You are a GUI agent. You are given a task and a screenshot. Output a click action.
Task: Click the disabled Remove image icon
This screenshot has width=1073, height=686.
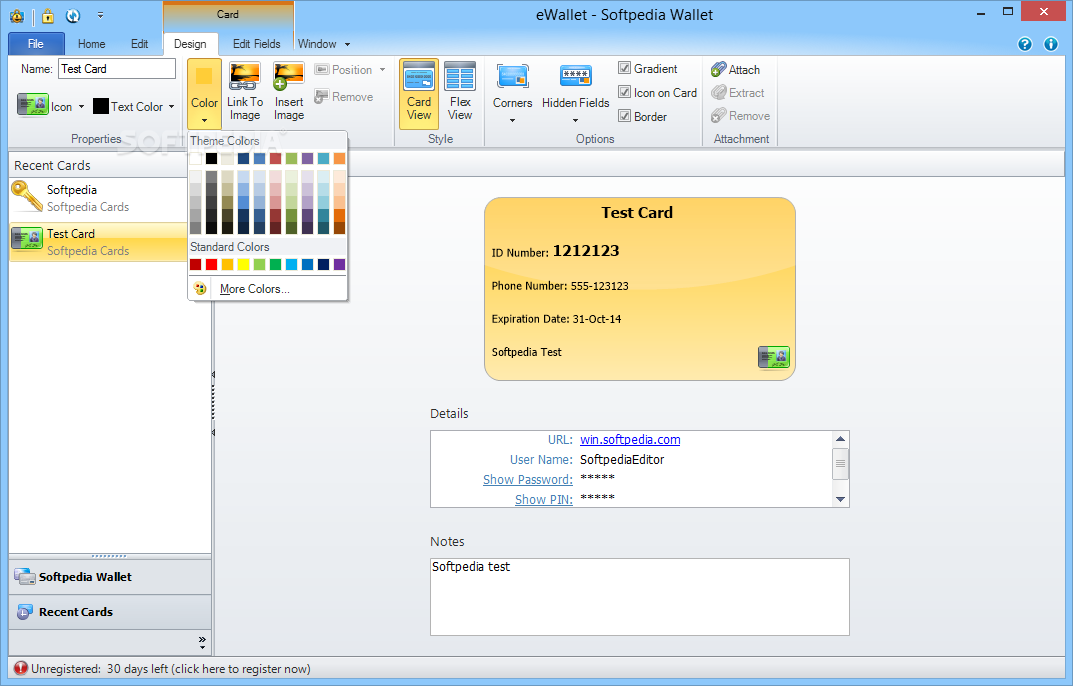coord(321,97)
